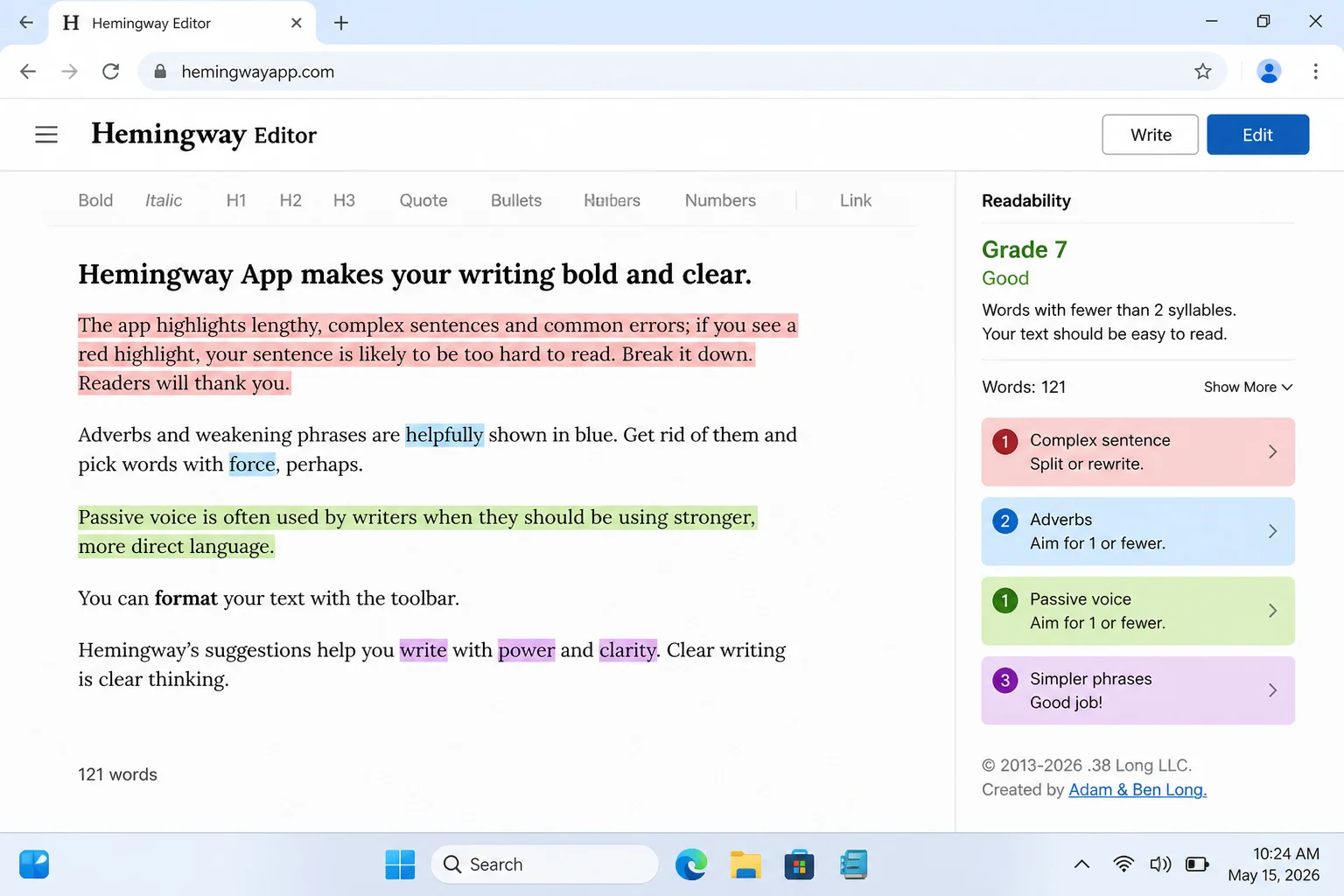Screen dimensions: 1344x896
Task: Reload the page
Action: tap(110, 72)
